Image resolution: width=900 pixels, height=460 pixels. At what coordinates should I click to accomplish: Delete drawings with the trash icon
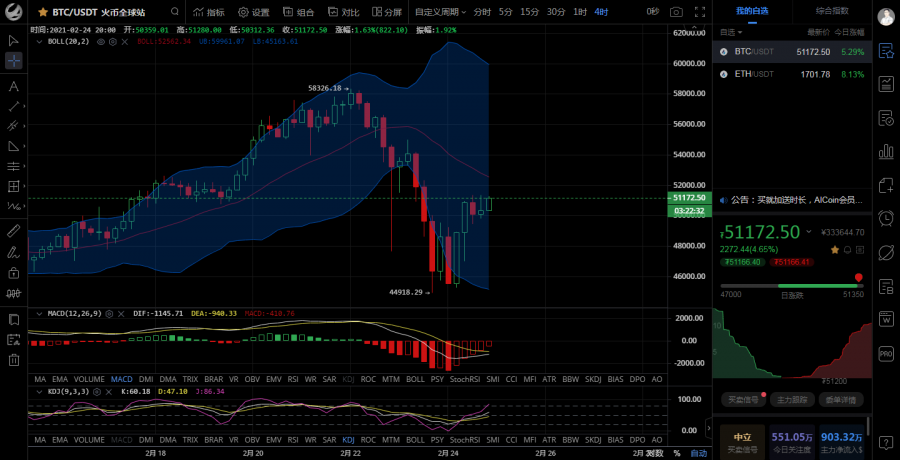[x=14, y=360]
